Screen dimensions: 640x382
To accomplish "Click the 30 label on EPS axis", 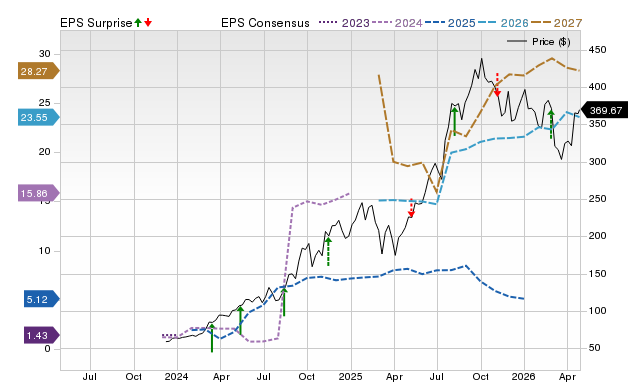I will pos(44,54).
